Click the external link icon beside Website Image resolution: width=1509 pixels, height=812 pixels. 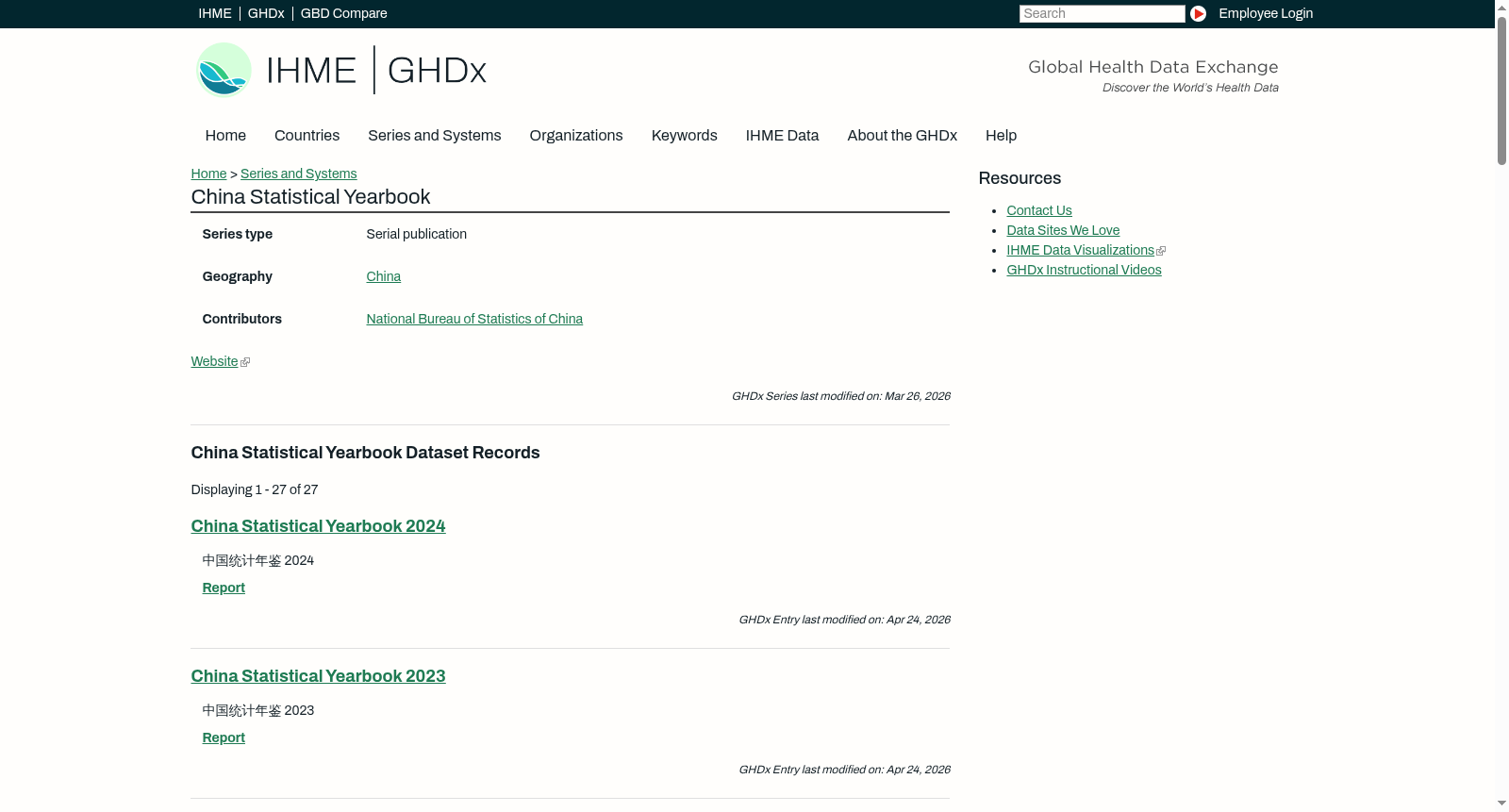pos(245,362)
